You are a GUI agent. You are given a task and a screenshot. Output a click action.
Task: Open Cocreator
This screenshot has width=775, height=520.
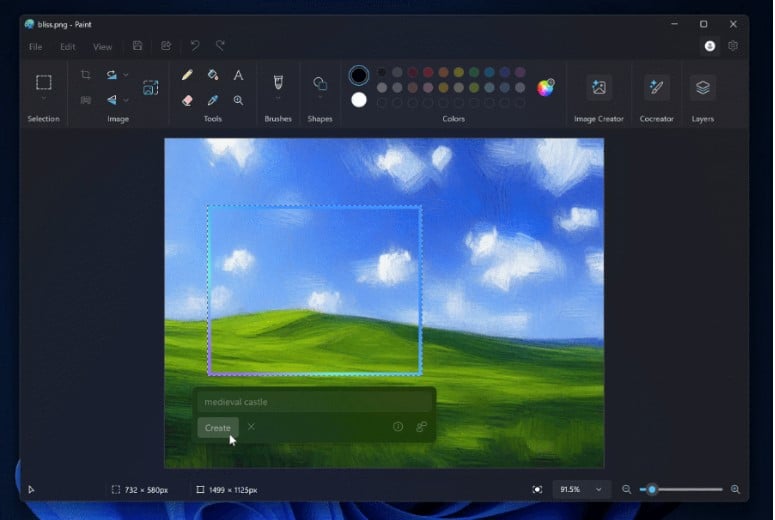pos(656,87)
